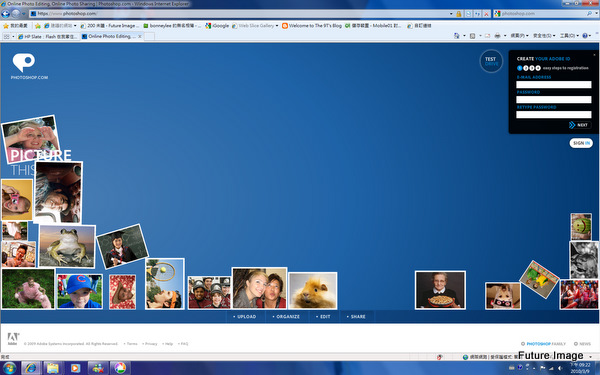Expand the address bar dropdown arrow
600x375 pixels.
tap(451, 14)
